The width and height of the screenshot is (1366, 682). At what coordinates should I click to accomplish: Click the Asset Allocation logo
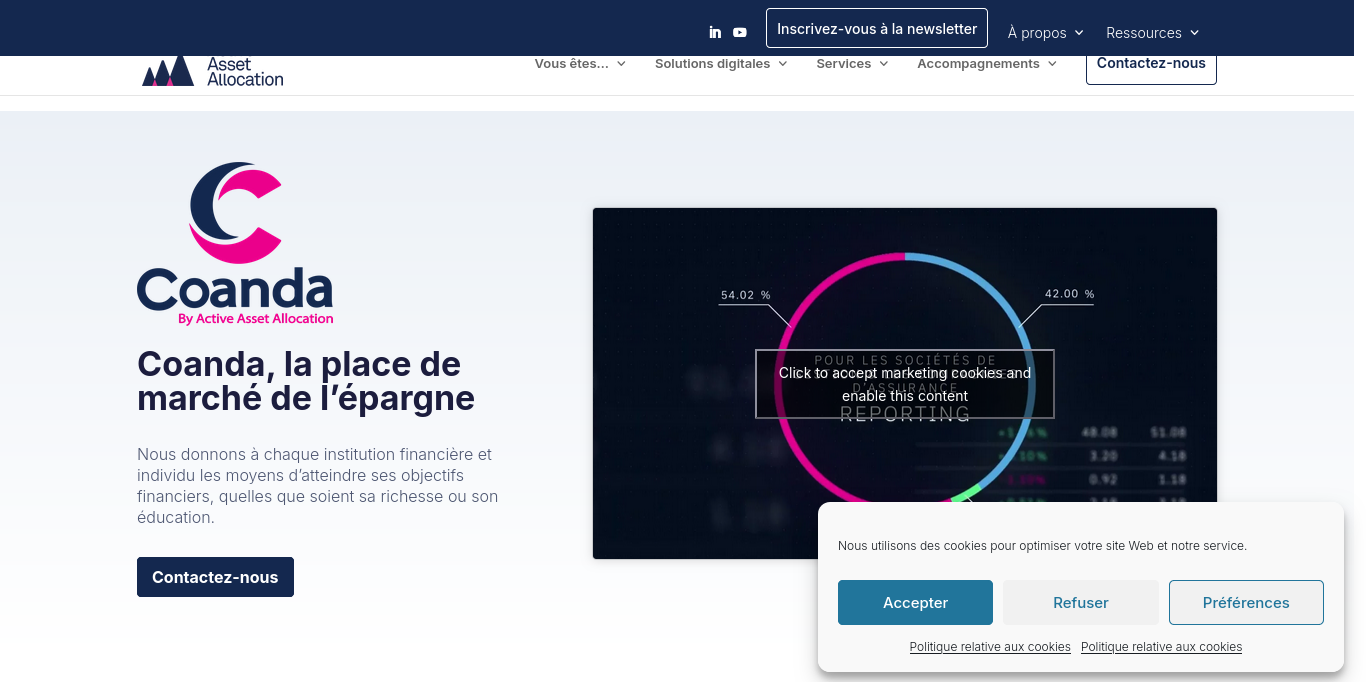211,71
